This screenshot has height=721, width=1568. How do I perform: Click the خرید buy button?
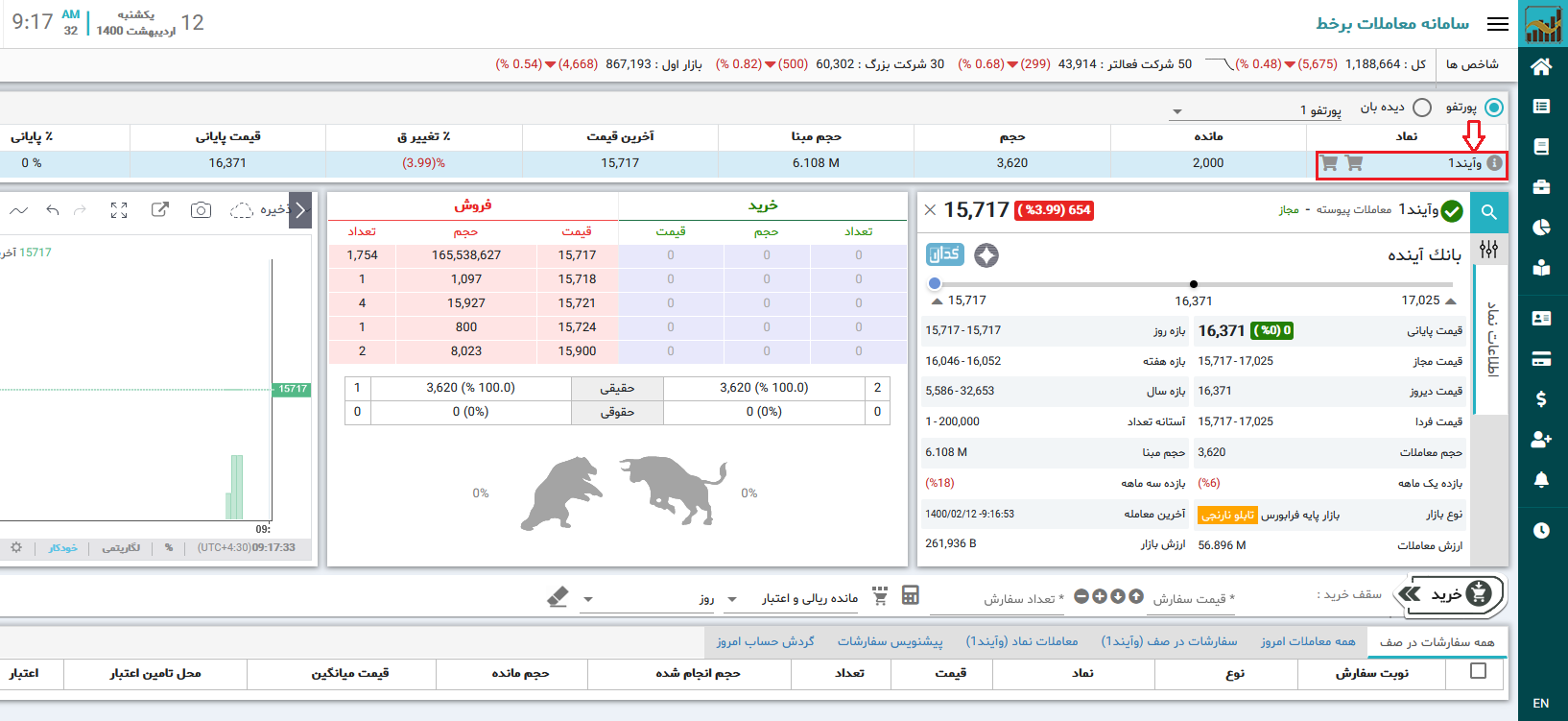1451,595
